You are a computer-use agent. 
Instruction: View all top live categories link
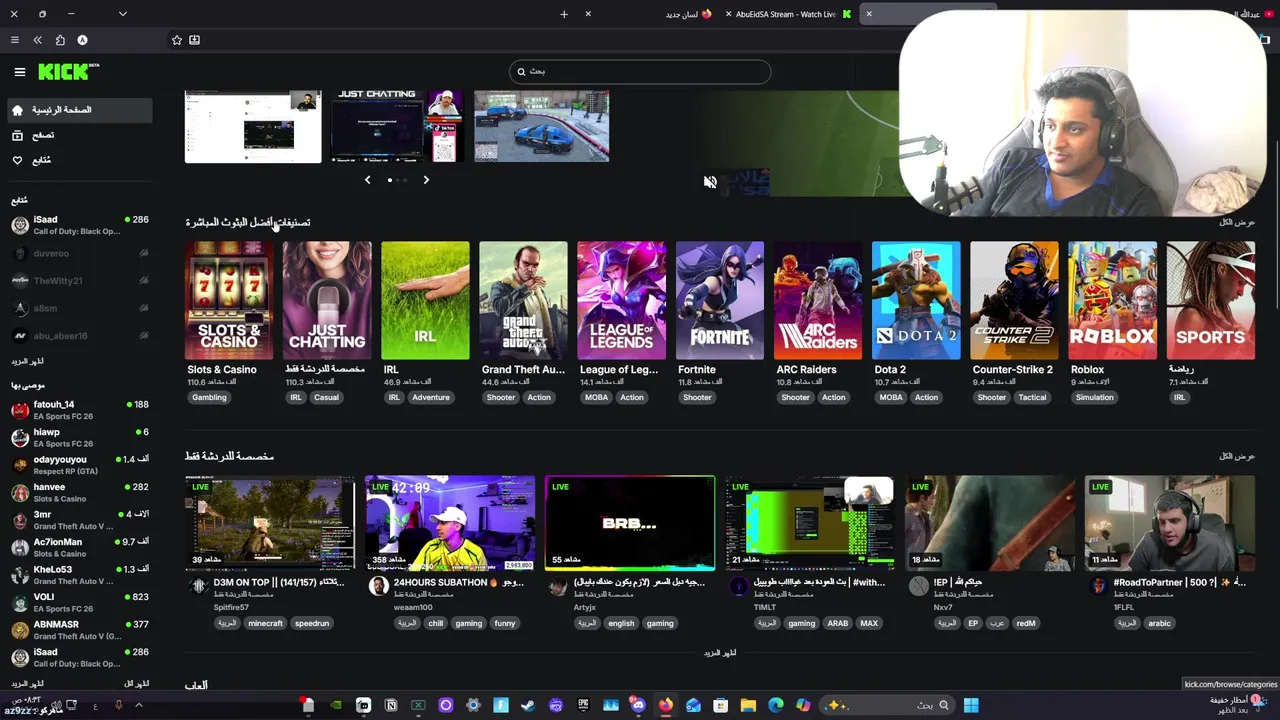point(1237,222)
